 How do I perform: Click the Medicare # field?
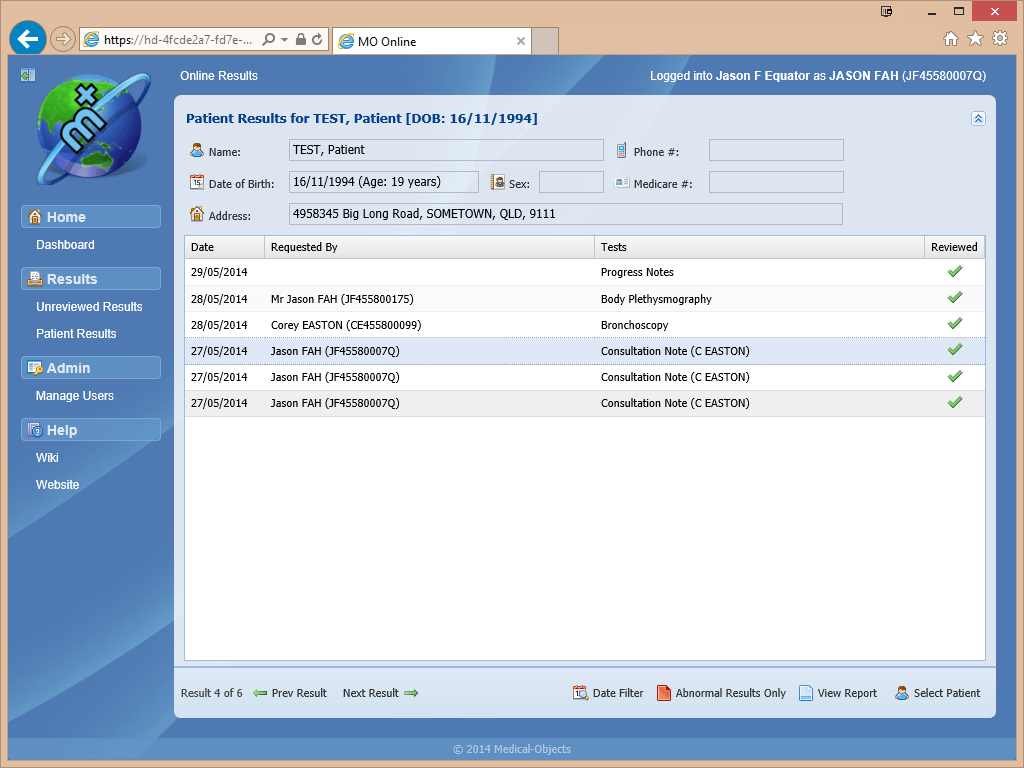click(x=776, y=182)
